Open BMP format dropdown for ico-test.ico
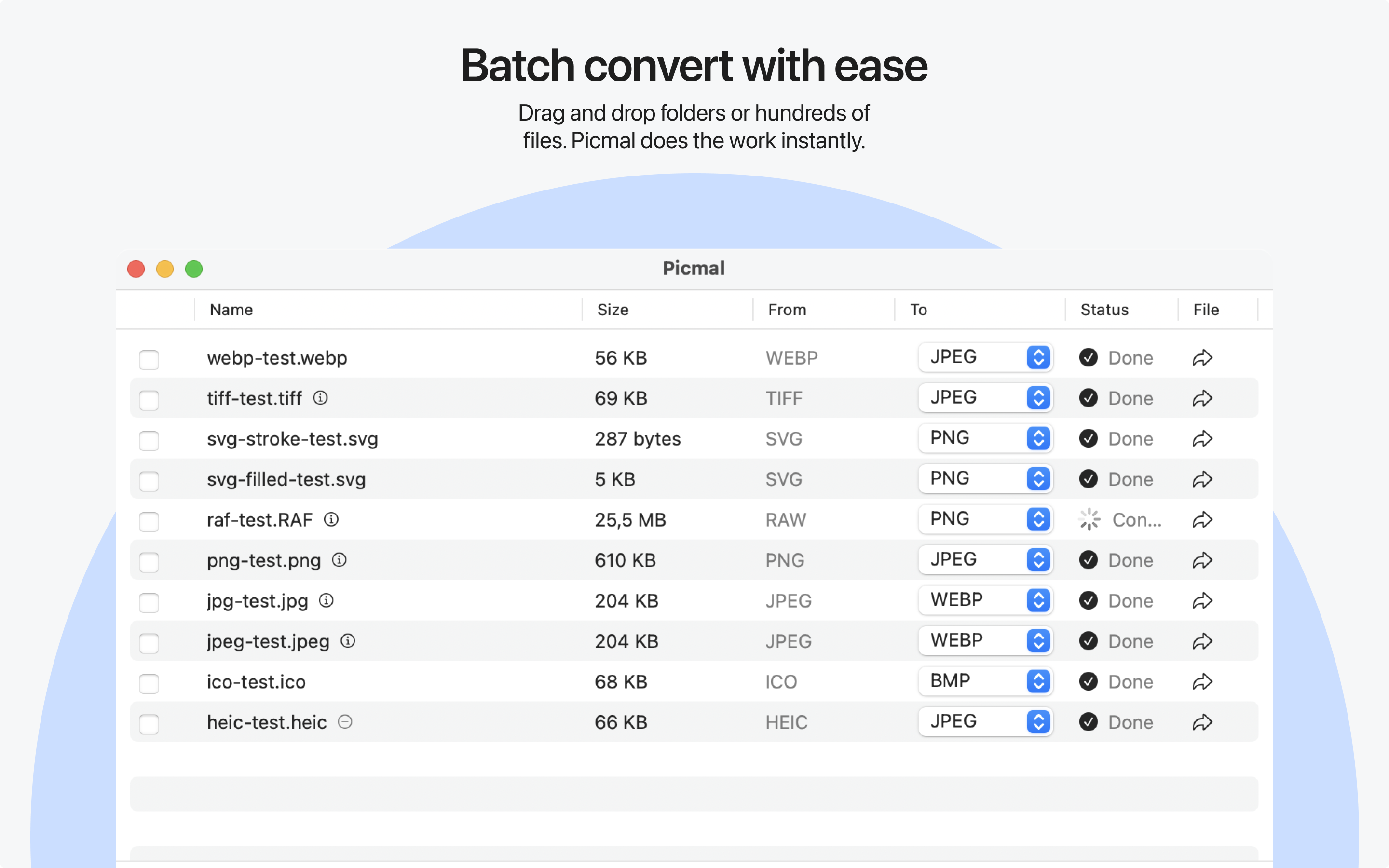The height and width of the screenshot is (868, 1389). (984, 681)
